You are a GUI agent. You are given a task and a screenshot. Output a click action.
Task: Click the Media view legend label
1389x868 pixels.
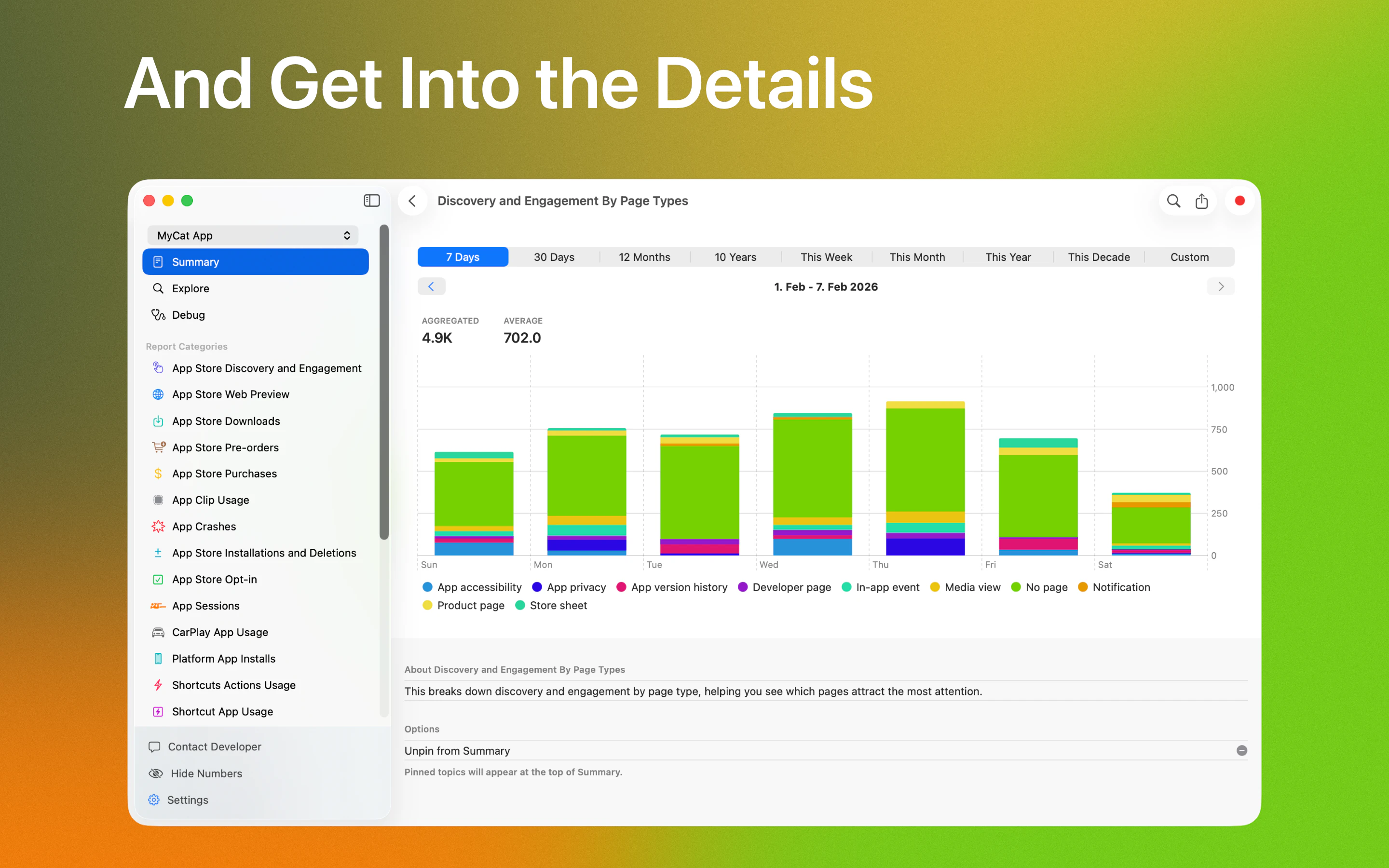click(x=972, y=587)
